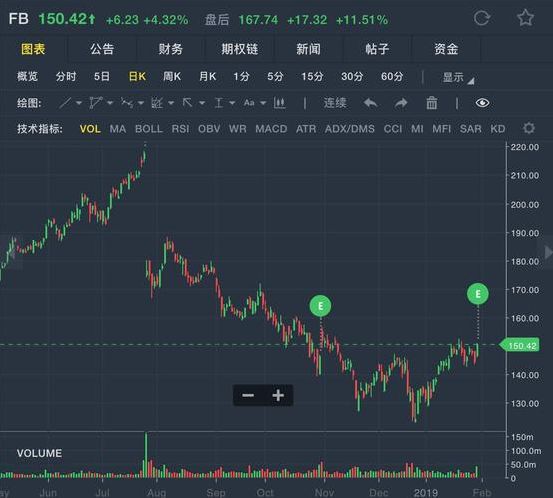Toggle continuous drawing mode 连续
Image resolution: width=553 pixels, height=498 pixels.
tap(335, 103)
